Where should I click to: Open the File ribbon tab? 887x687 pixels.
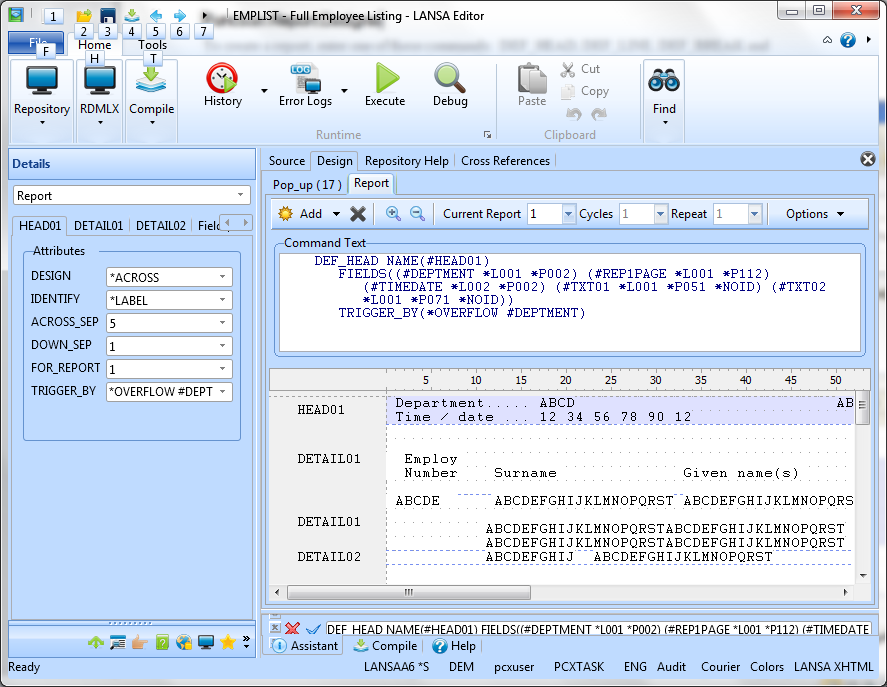[38, 42]
